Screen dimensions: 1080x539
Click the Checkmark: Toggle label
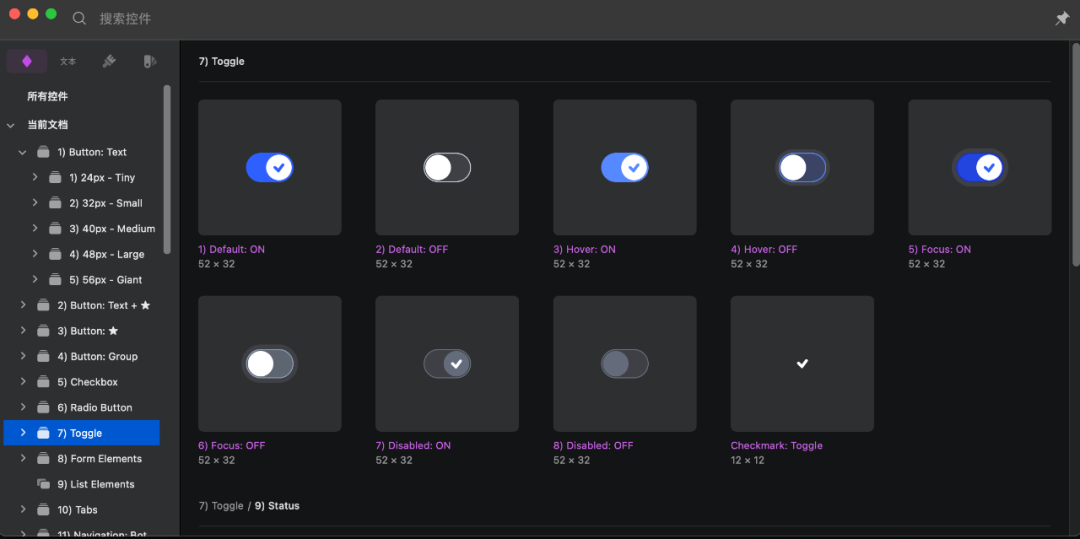pos(777,445)
